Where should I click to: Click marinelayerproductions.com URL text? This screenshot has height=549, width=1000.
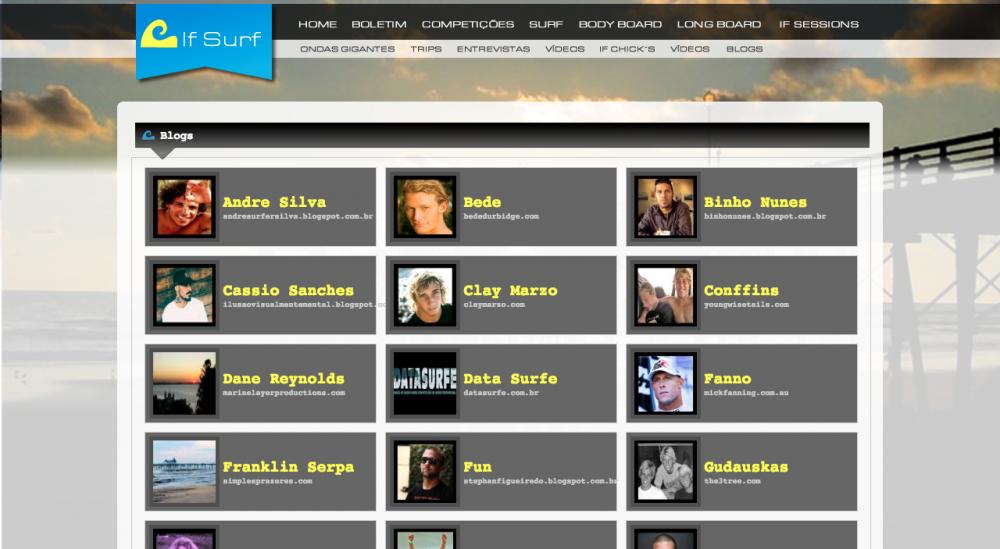coord(284,393)
